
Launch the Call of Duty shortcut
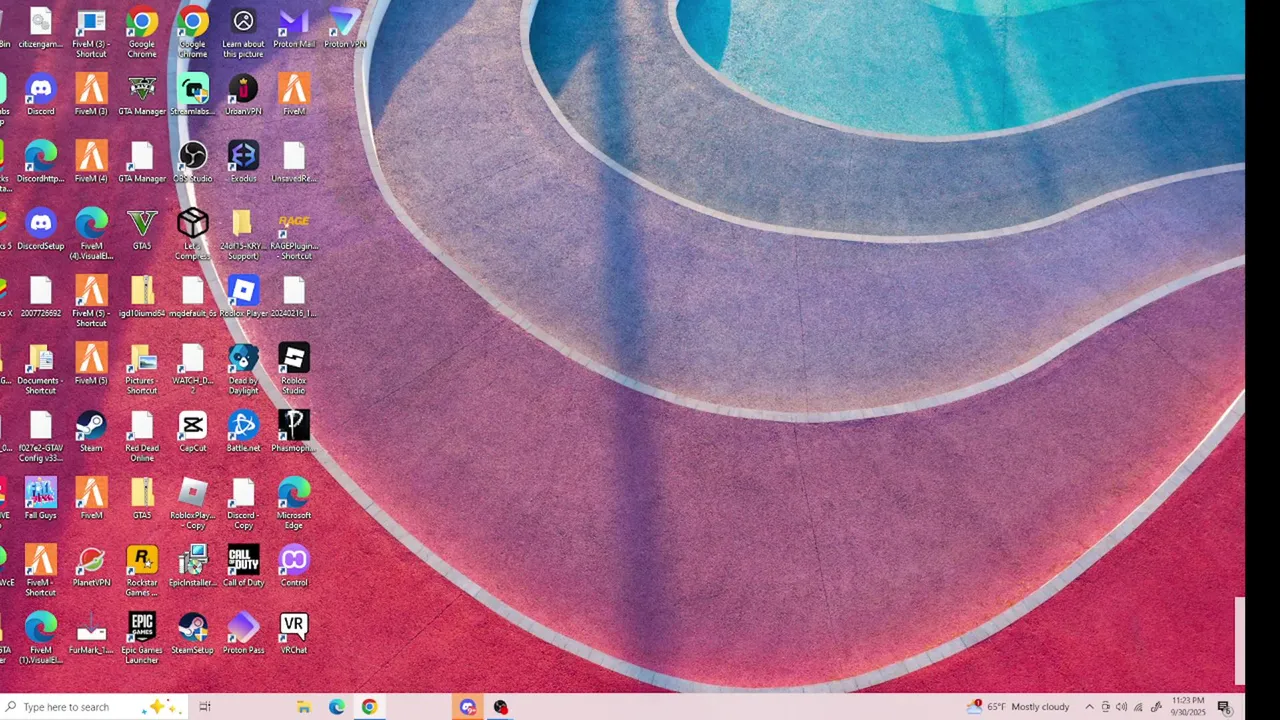pyautogui.click(x=243, y=565)
